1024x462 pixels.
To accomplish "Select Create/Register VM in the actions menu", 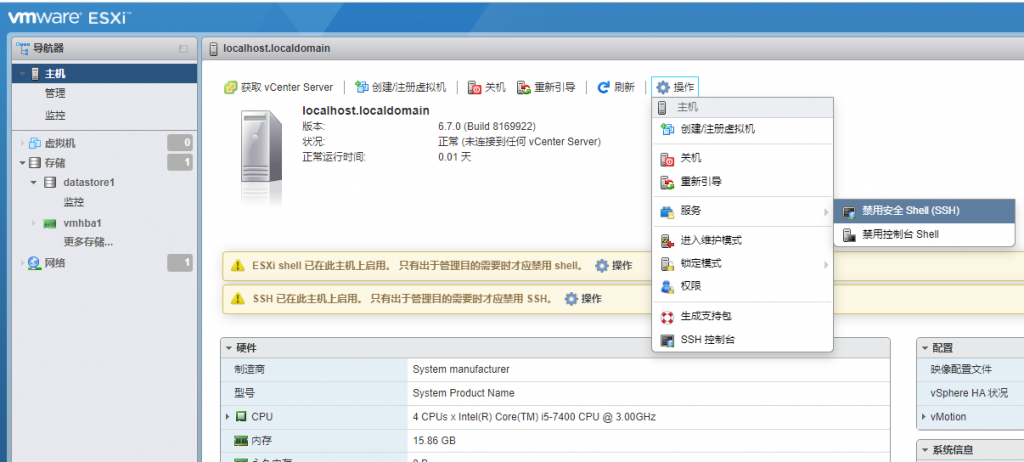I will [742, 129].
